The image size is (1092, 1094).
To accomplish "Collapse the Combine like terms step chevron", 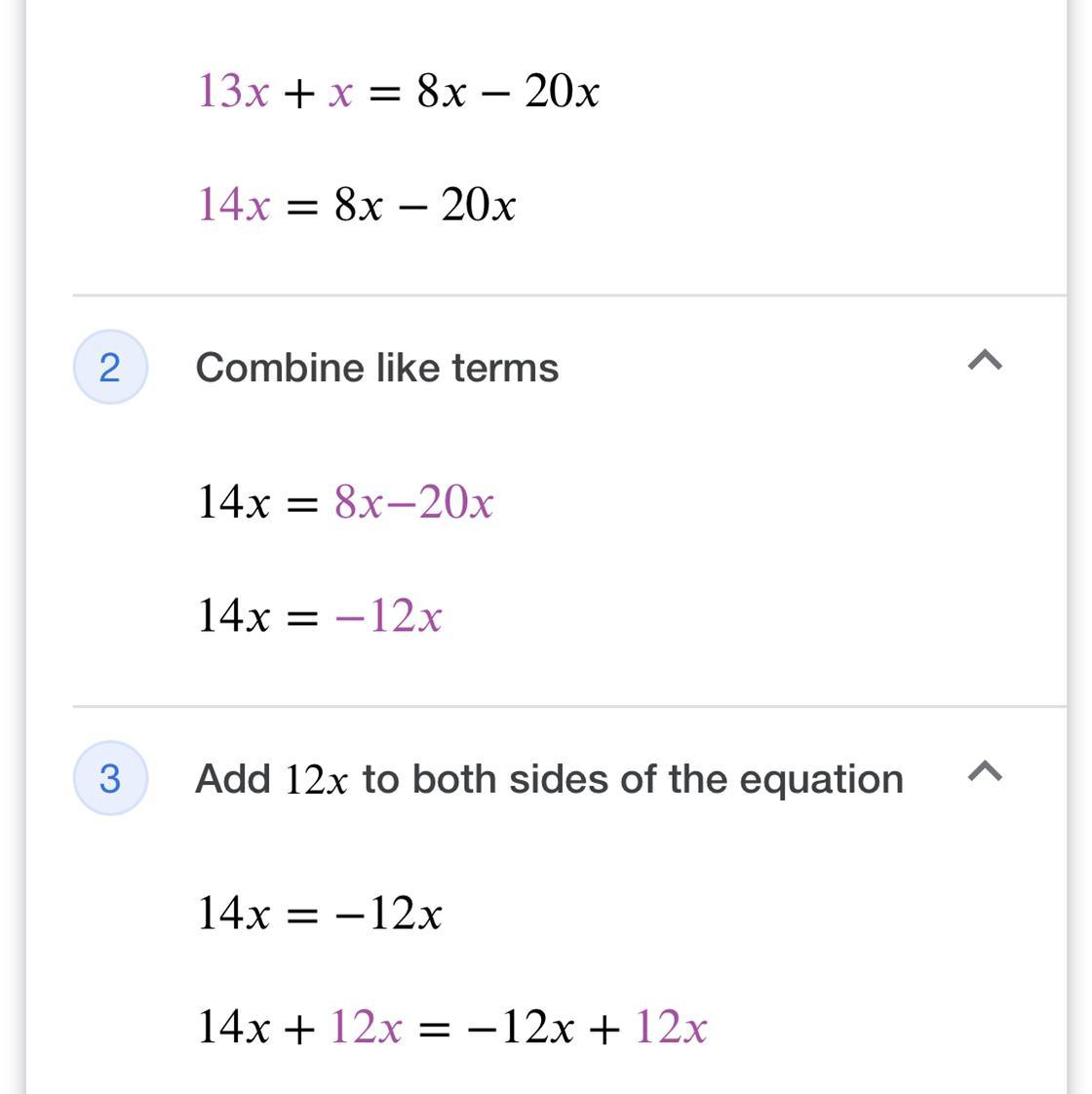I will click(x=985, y=360).
